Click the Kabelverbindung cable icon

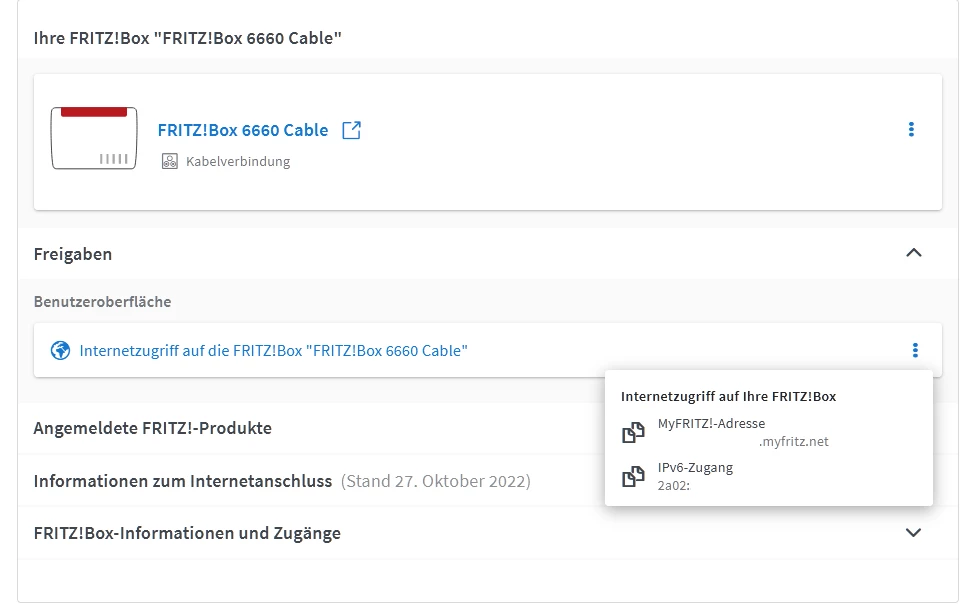(x=170, y=161)
